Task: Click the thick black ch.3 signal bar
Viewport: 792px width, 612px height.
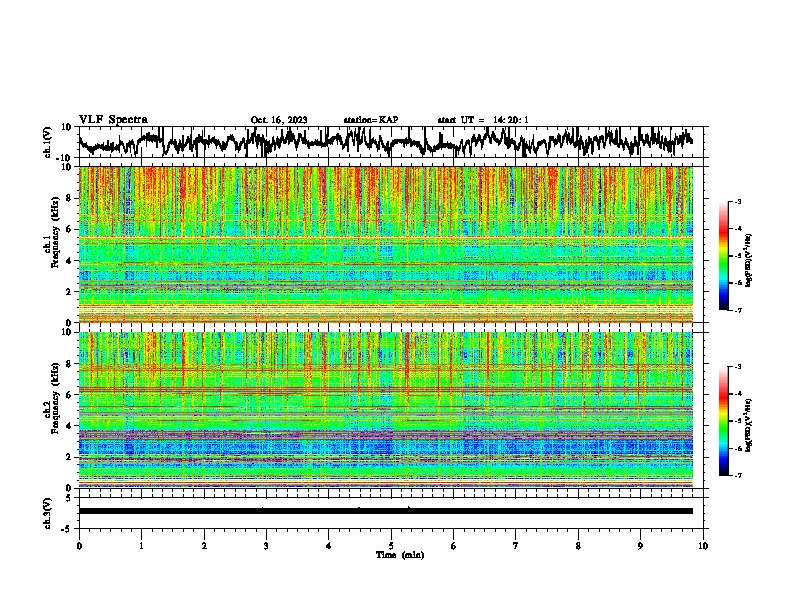Action: tap(385, 511)
